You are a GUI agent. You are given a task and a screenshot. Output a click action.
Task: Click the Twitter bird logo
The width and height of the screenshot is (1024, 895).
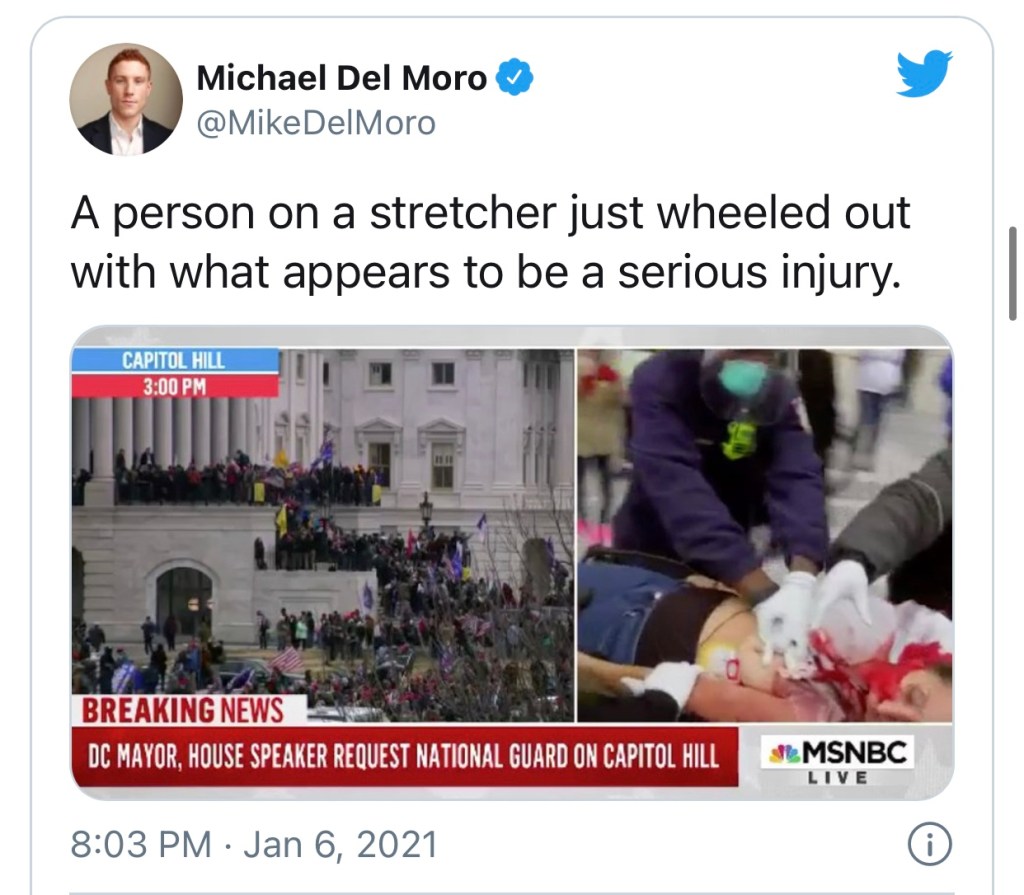924,73
